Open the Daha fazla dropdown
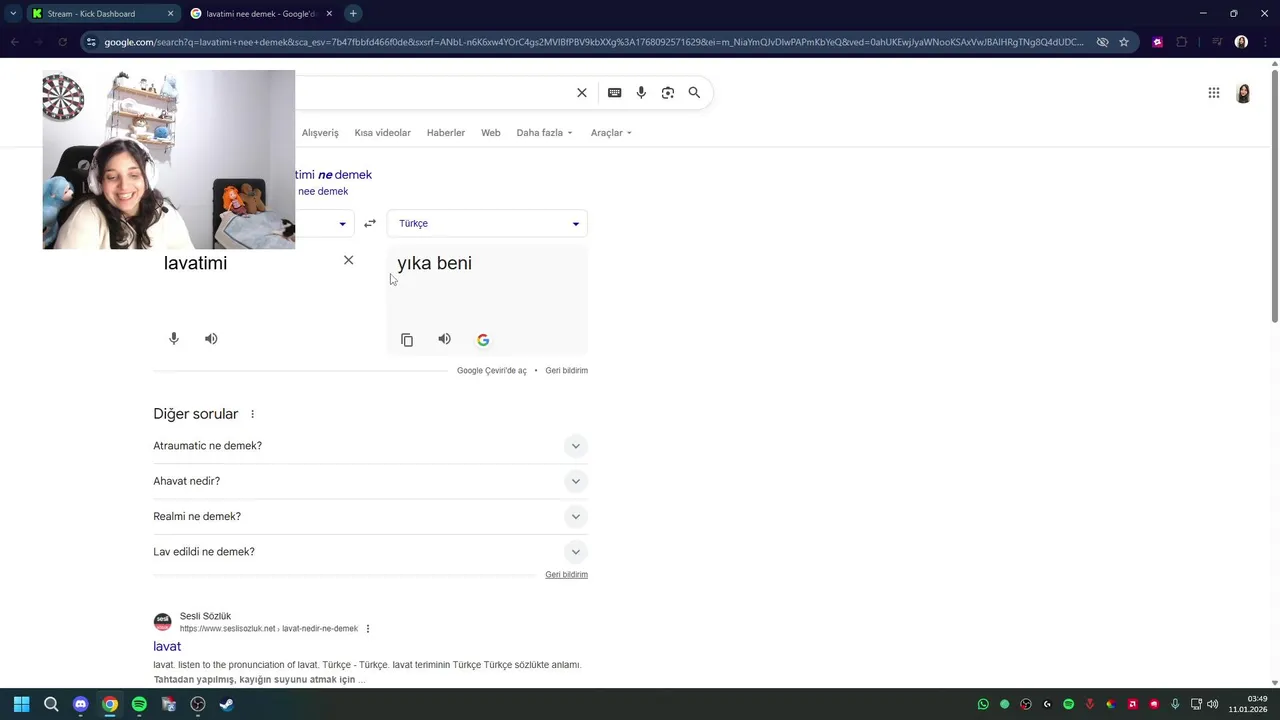1280x720 pixels. pos(544,133)
